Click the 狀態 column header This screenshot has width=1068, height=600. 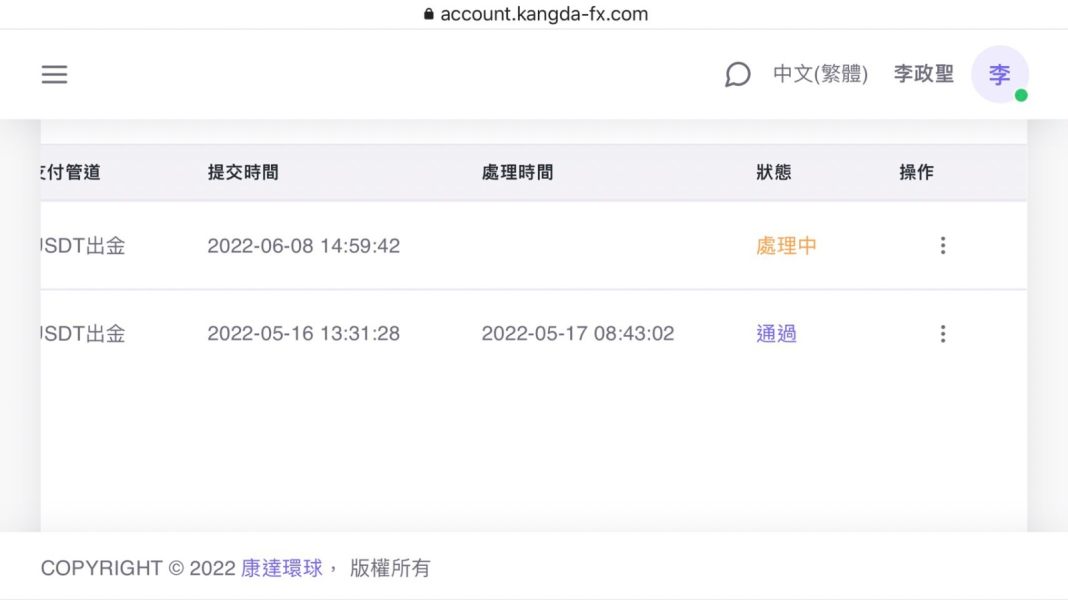tap(774, 172)
